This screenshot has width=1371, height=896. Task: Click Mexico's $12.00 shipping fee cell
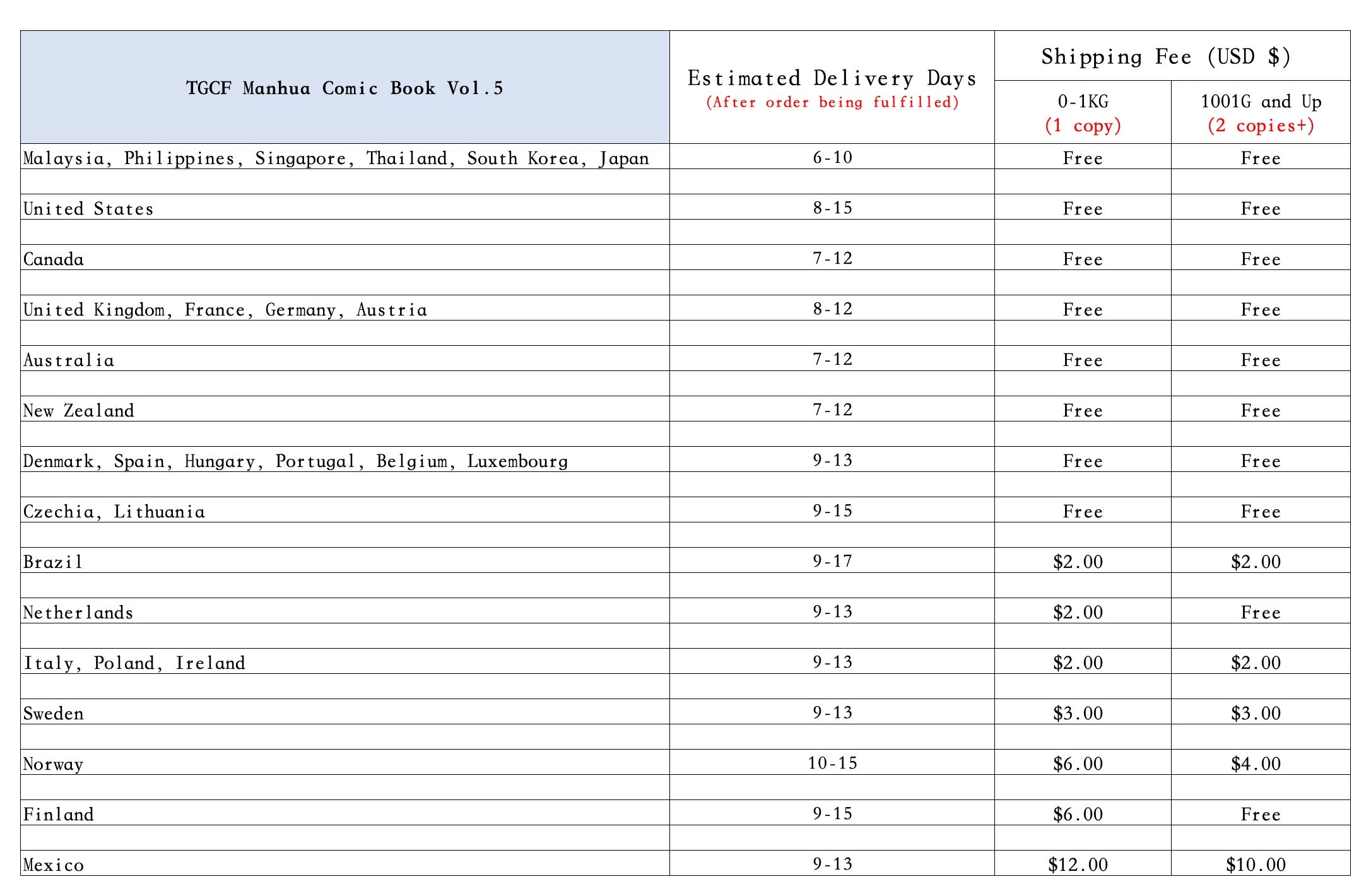click(1078, 864)
